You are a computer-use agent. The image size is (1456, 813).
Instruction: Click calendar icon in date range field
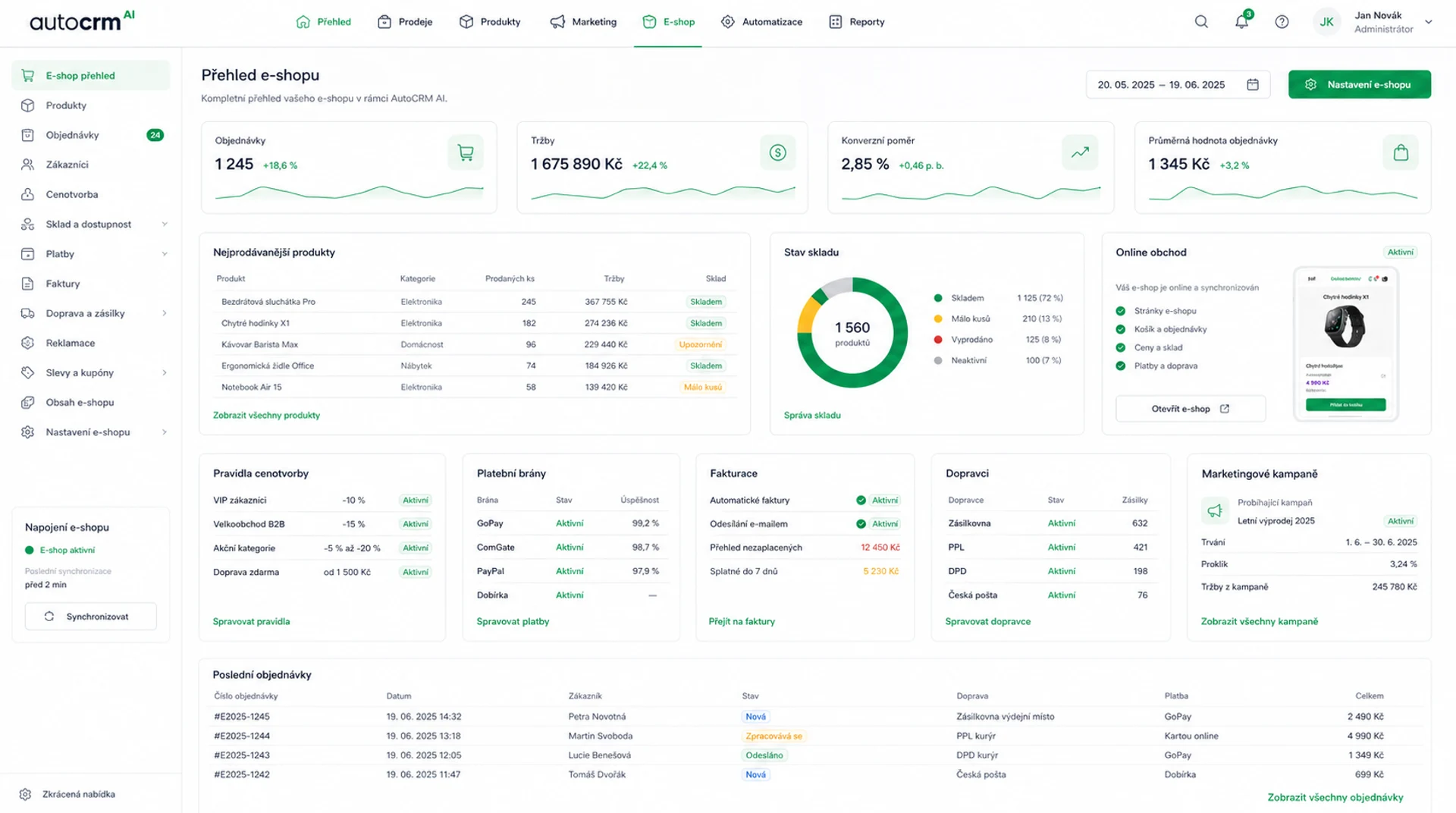(x=1253, y=85)
